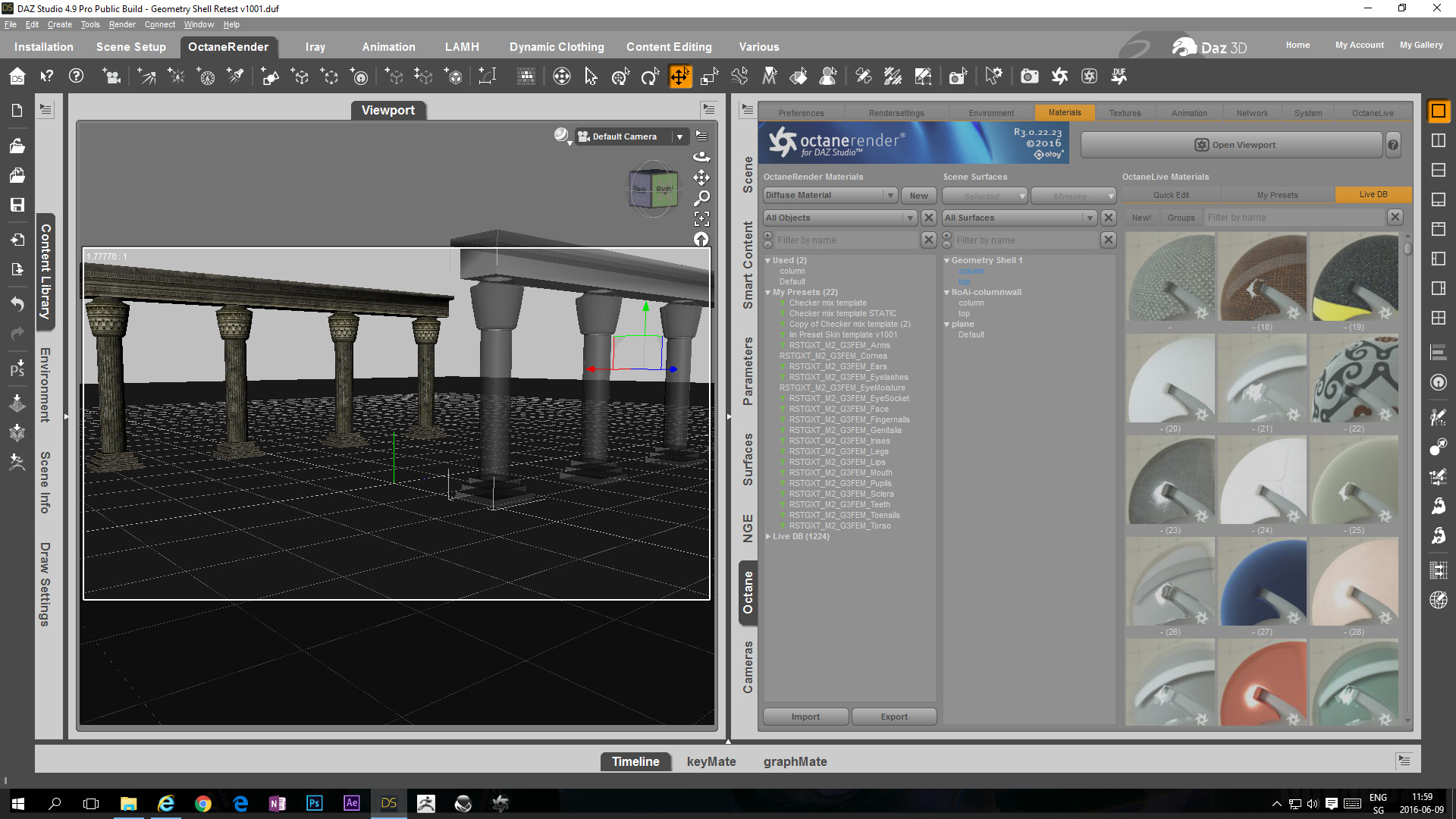Open the Render menu
The width and height of the screenshot is (1456, 819).
point(121,24)
